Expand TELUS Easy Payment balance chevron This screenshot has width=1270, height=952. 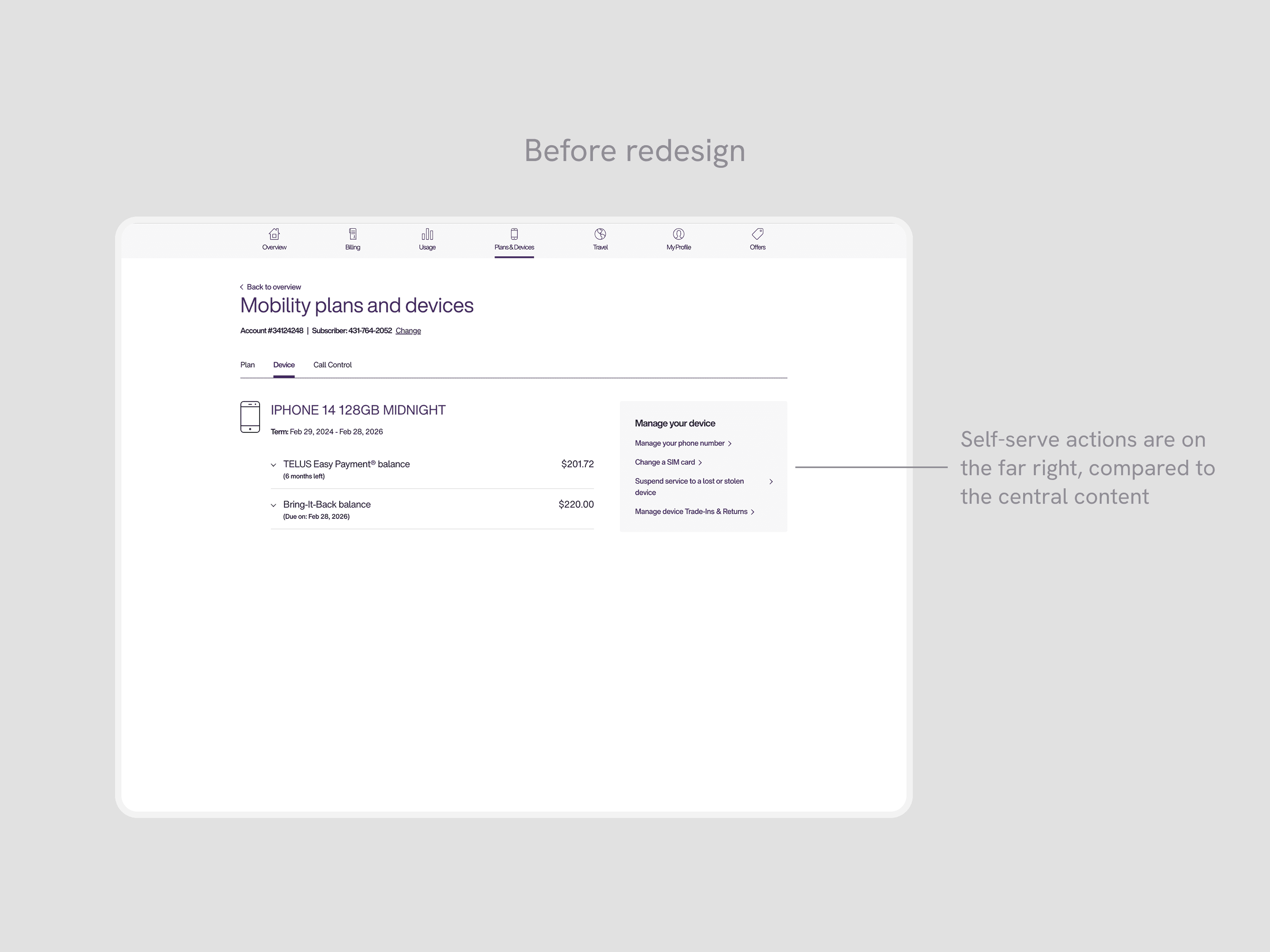273,465
